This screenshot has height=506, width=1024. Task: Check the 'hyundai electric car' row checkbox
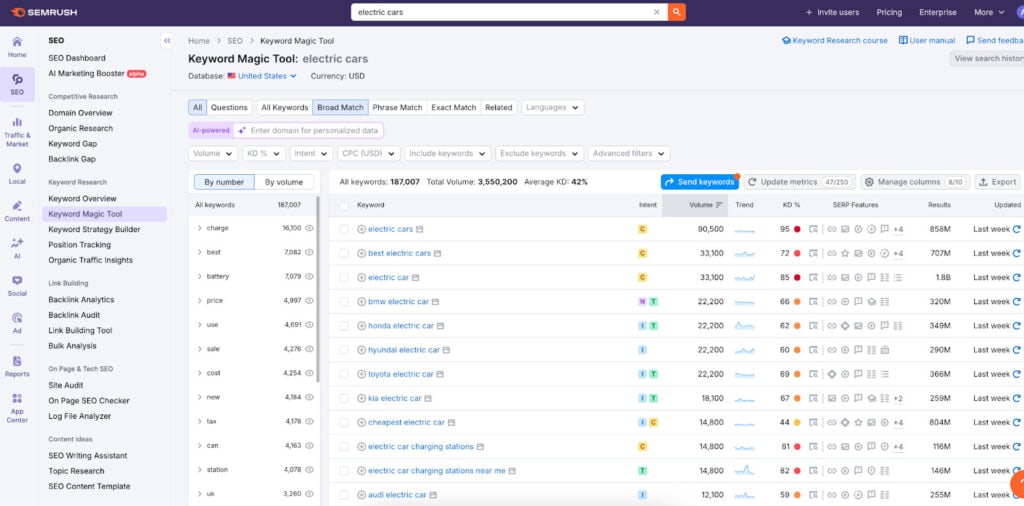(344, 350)
